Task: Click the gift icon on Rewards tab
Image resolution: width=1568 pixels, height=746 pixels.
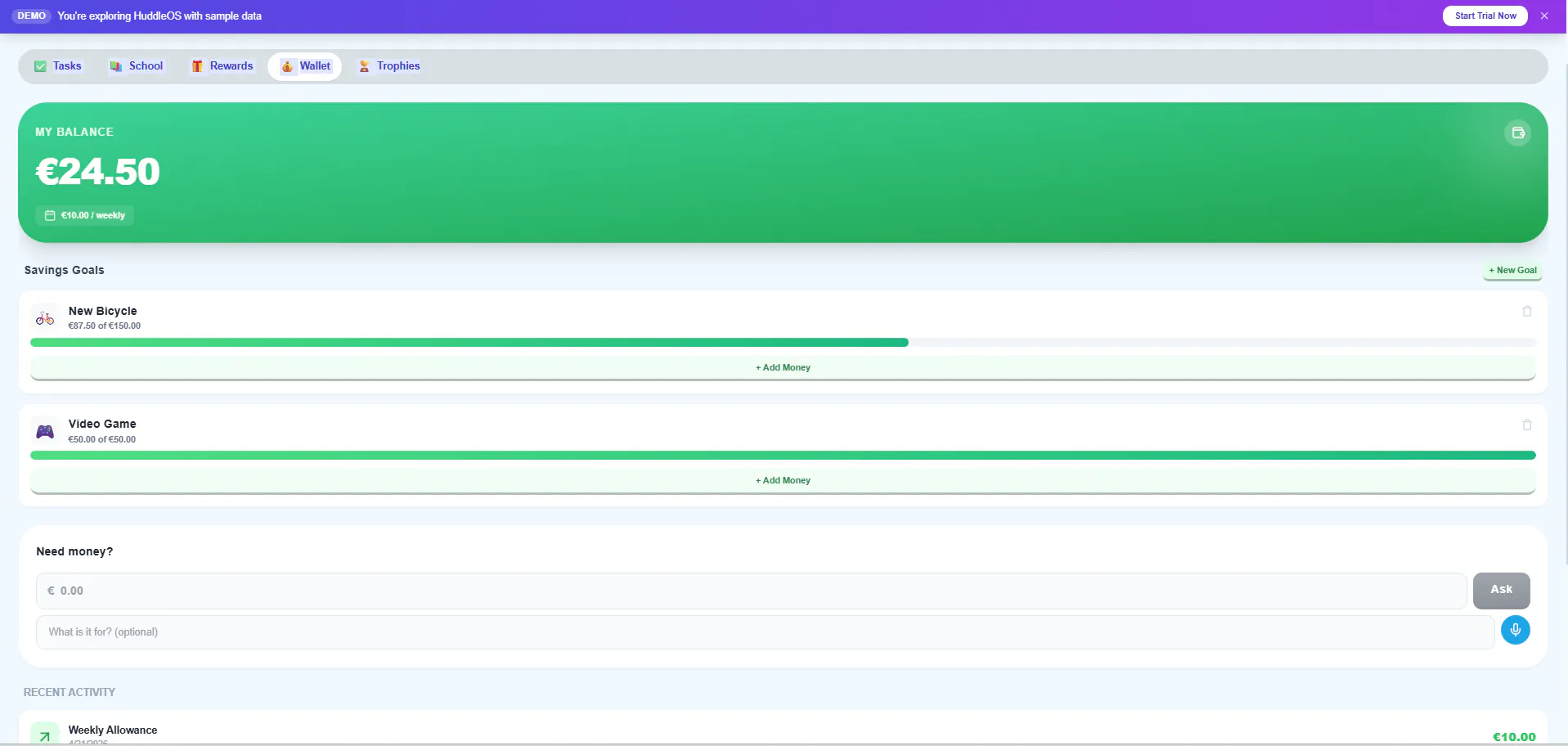Action: point(197,66)
